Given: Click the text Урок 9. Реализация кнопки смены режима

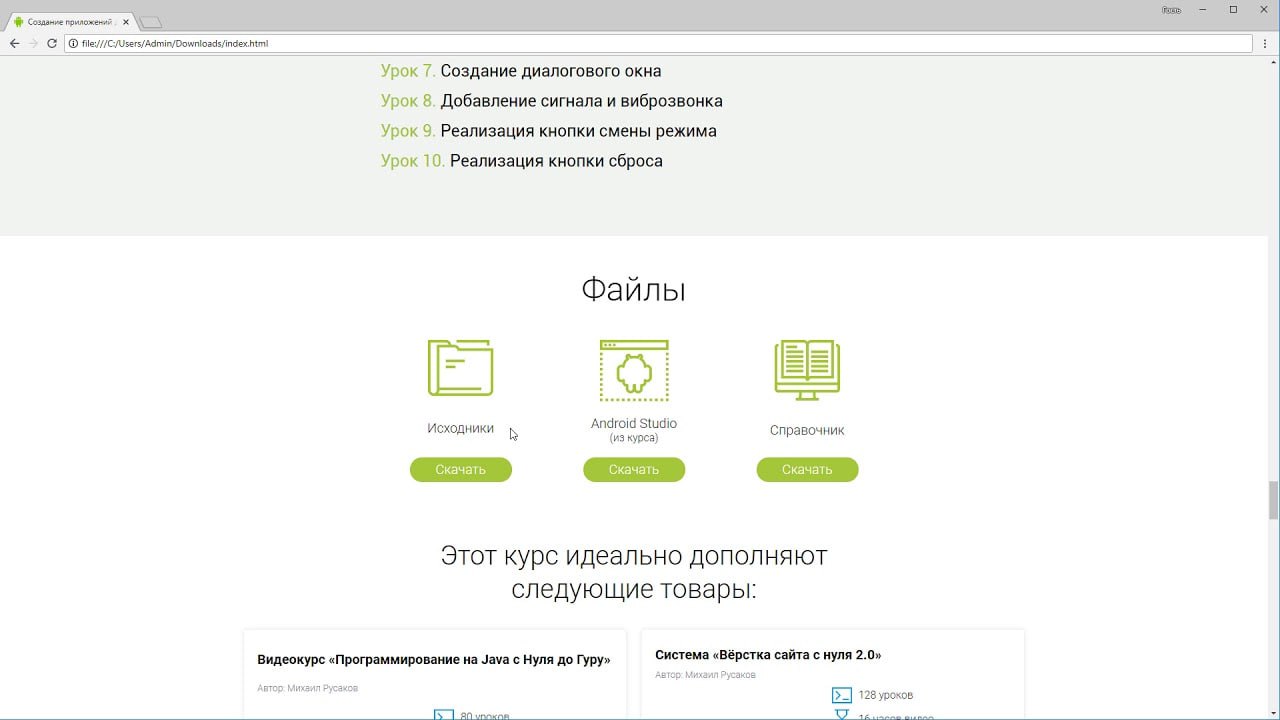Looking at the screenshot, I should (x=549, y=131).
